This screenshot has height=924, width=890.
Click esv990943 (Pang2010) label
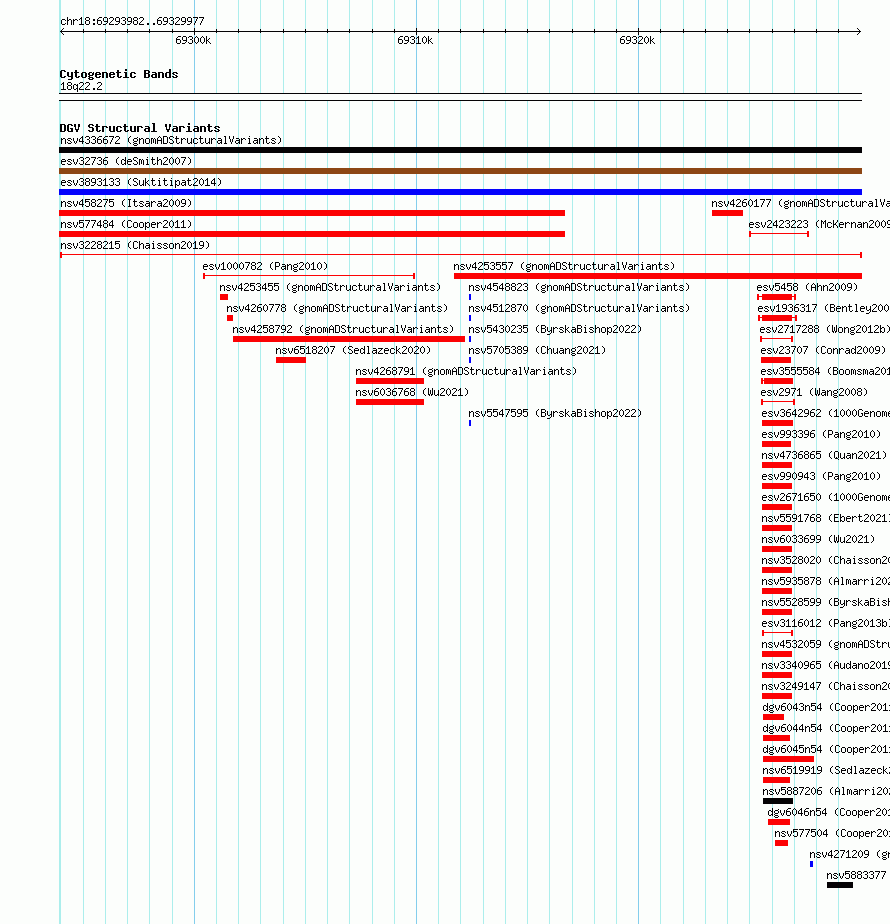pos(821,476)
